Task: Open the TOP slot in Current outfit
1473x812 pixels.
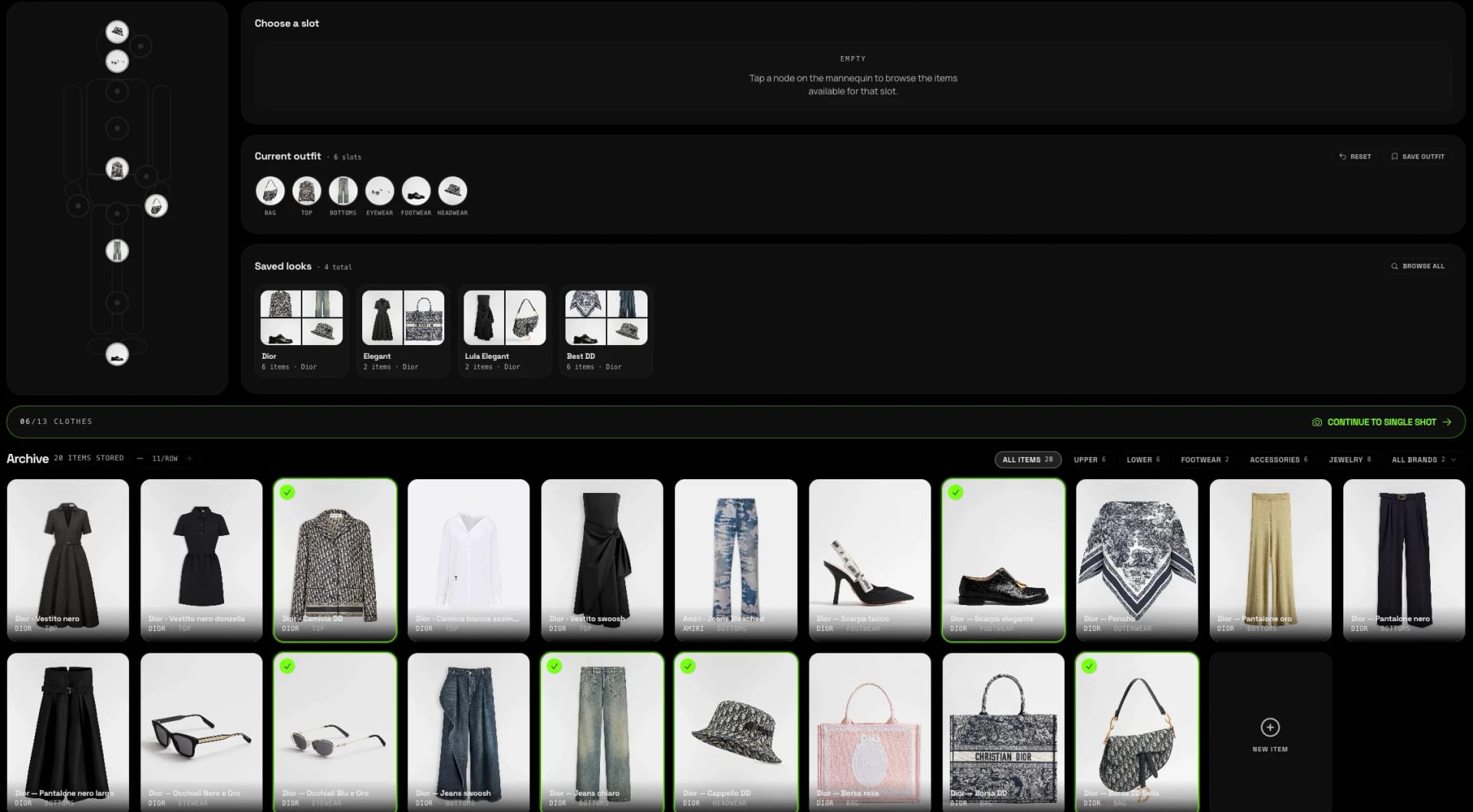Action: point(306,191)
